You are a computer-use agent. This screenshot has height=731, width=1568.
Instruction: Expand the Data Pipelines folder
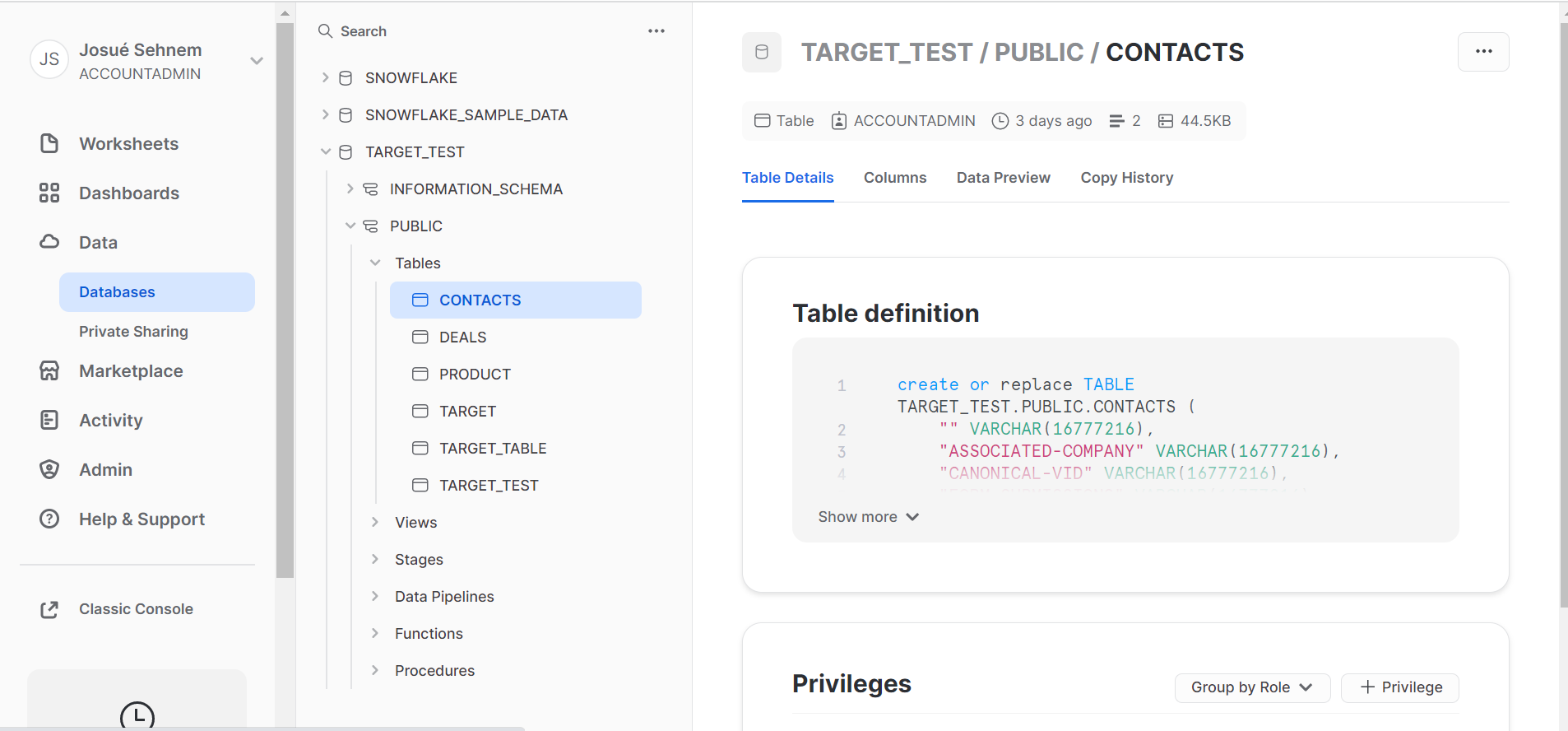pyautogui.click(x=375, y=597)
